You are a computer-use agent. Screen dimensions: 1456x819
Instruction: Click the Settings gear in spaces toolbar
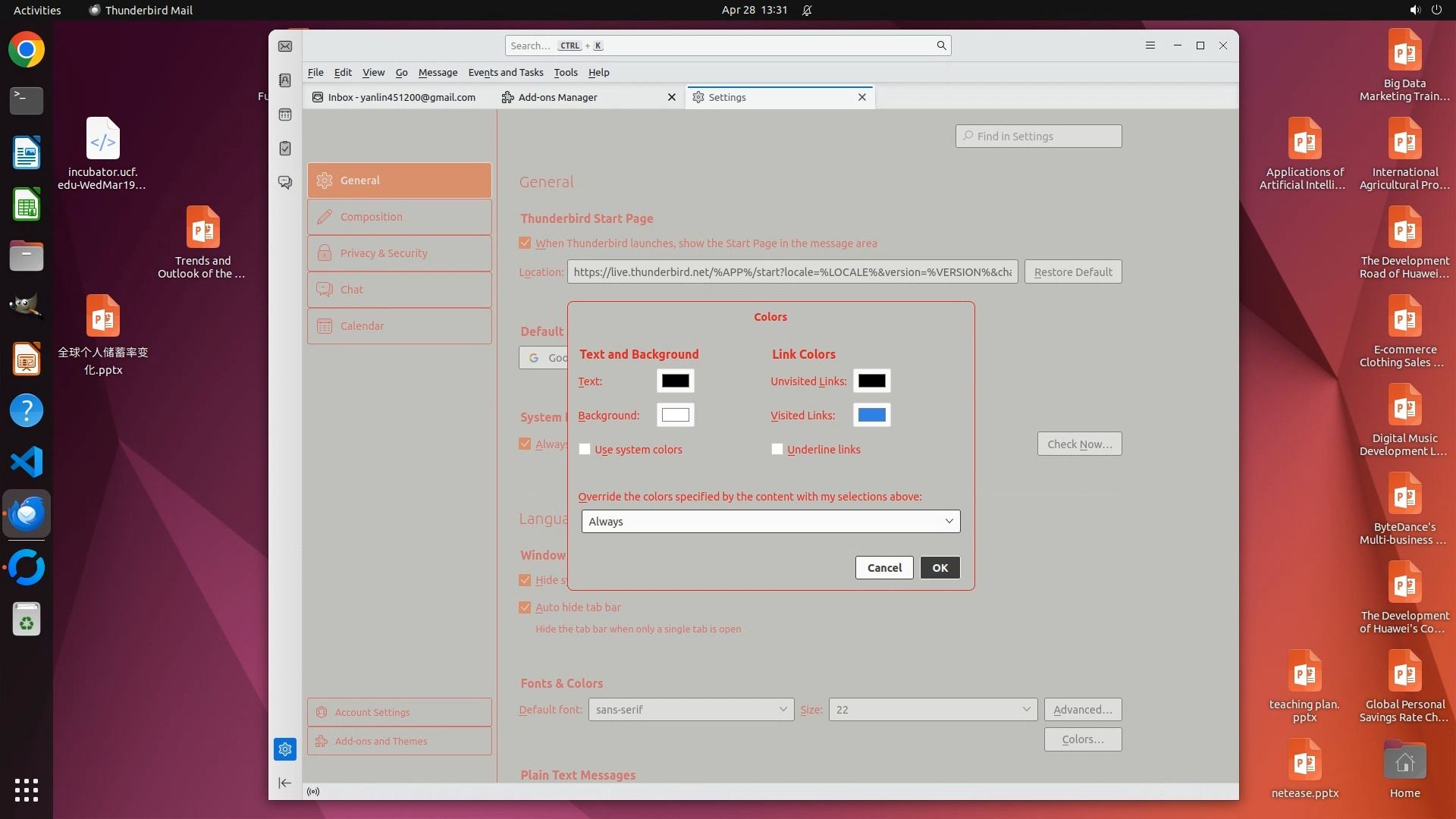[285, 749]
